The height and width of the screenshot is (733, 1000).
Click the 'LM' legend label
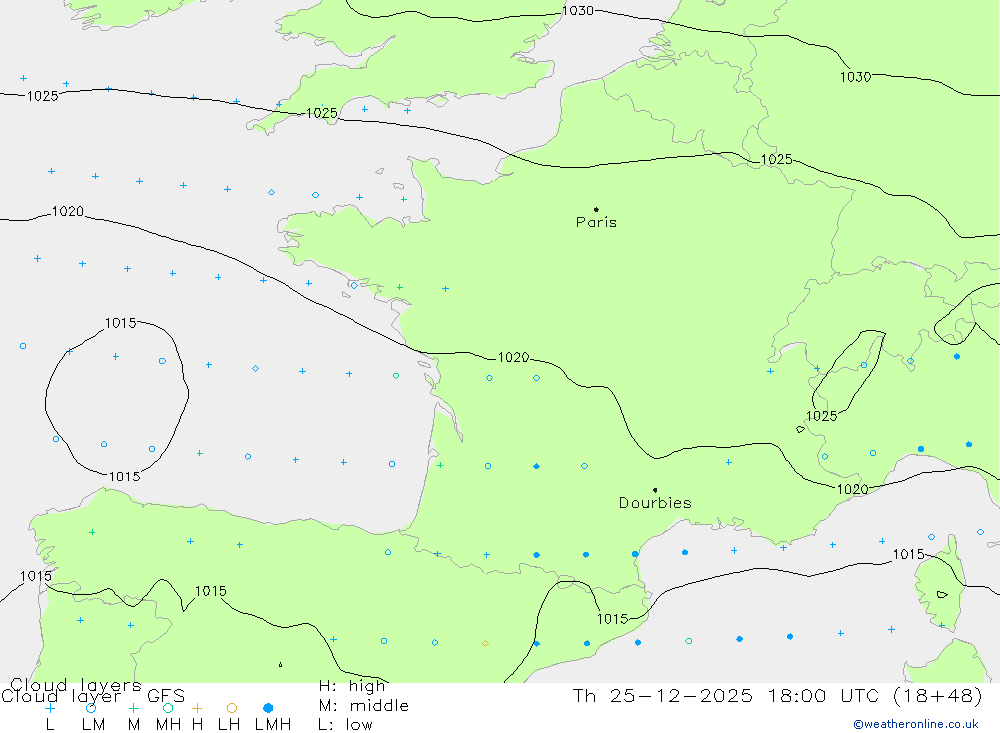pos(93,725)
